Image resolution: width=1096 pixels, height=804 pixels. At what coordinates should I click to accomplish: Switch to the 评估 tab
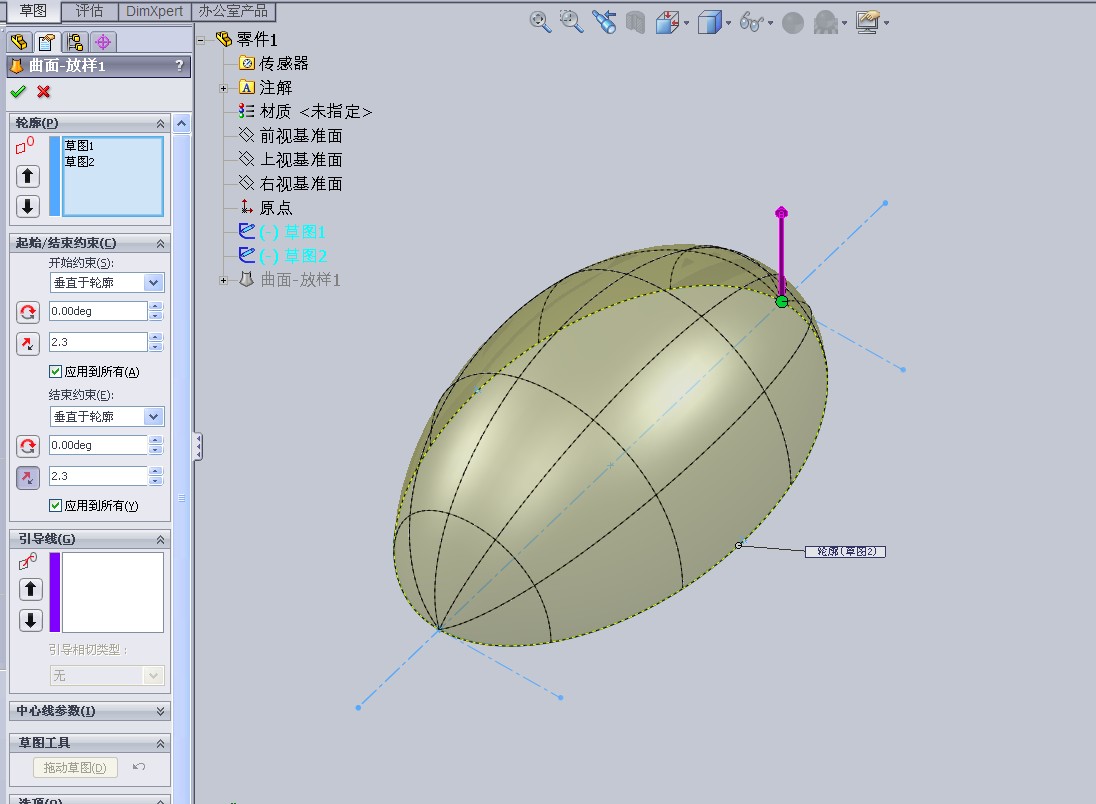[x=89, y=10]
